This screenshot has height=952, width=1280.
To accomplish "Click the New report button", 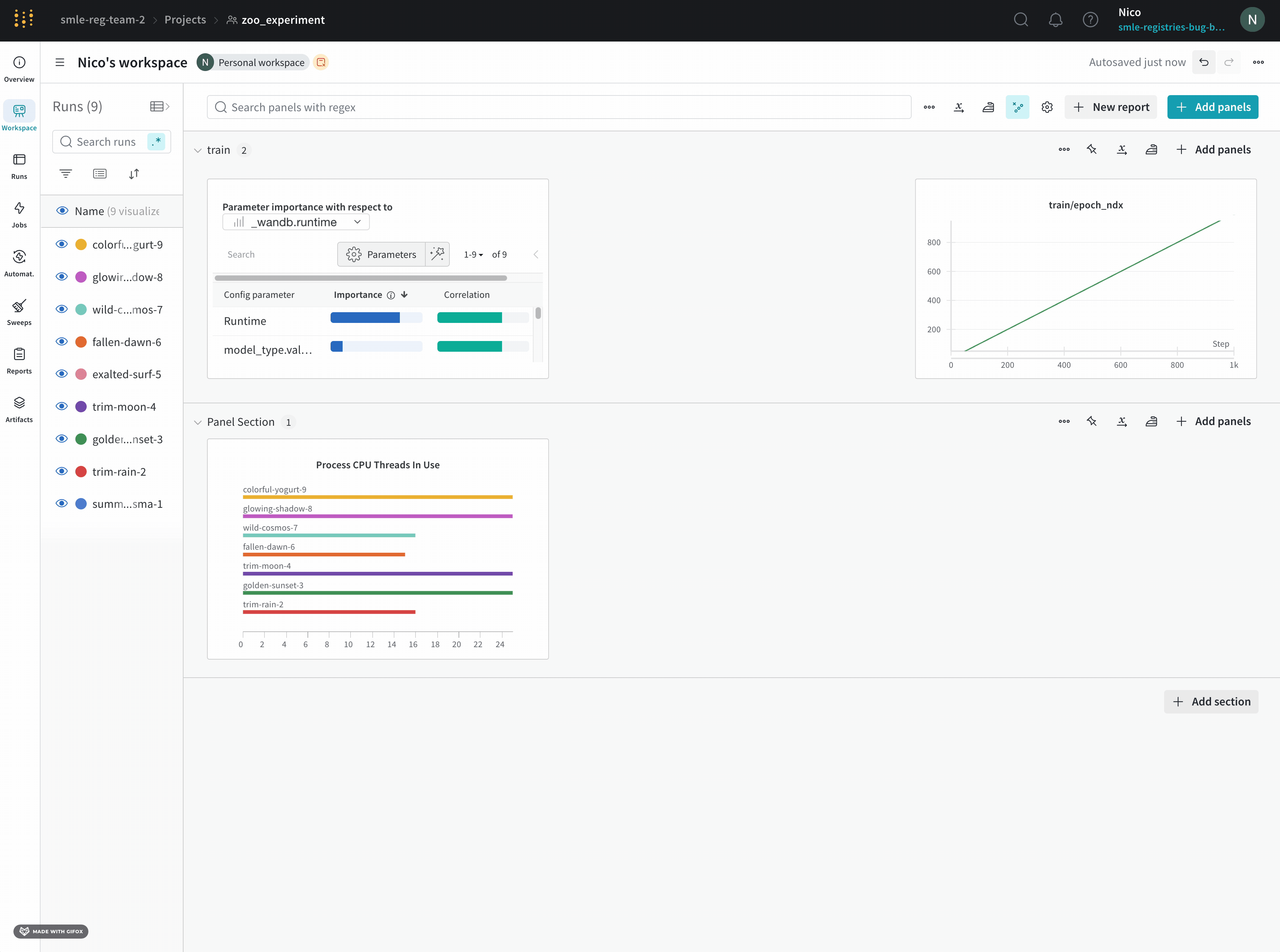I will click(1110, 107).
